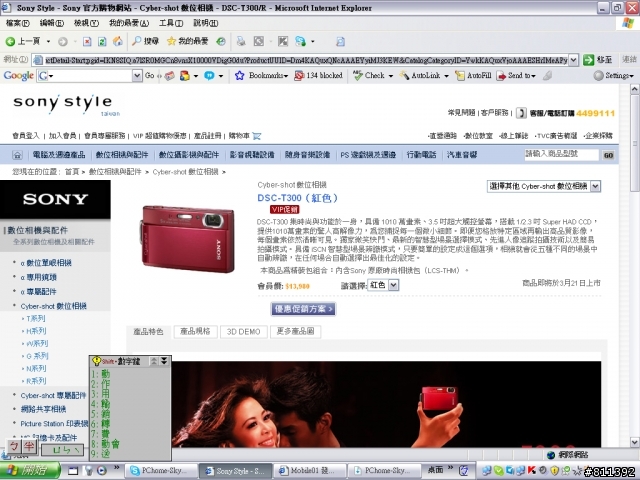Click the VIP促銷 red badge
Image resolution: width=640 pixels, height=480 pixels.
tap(284, 209)
